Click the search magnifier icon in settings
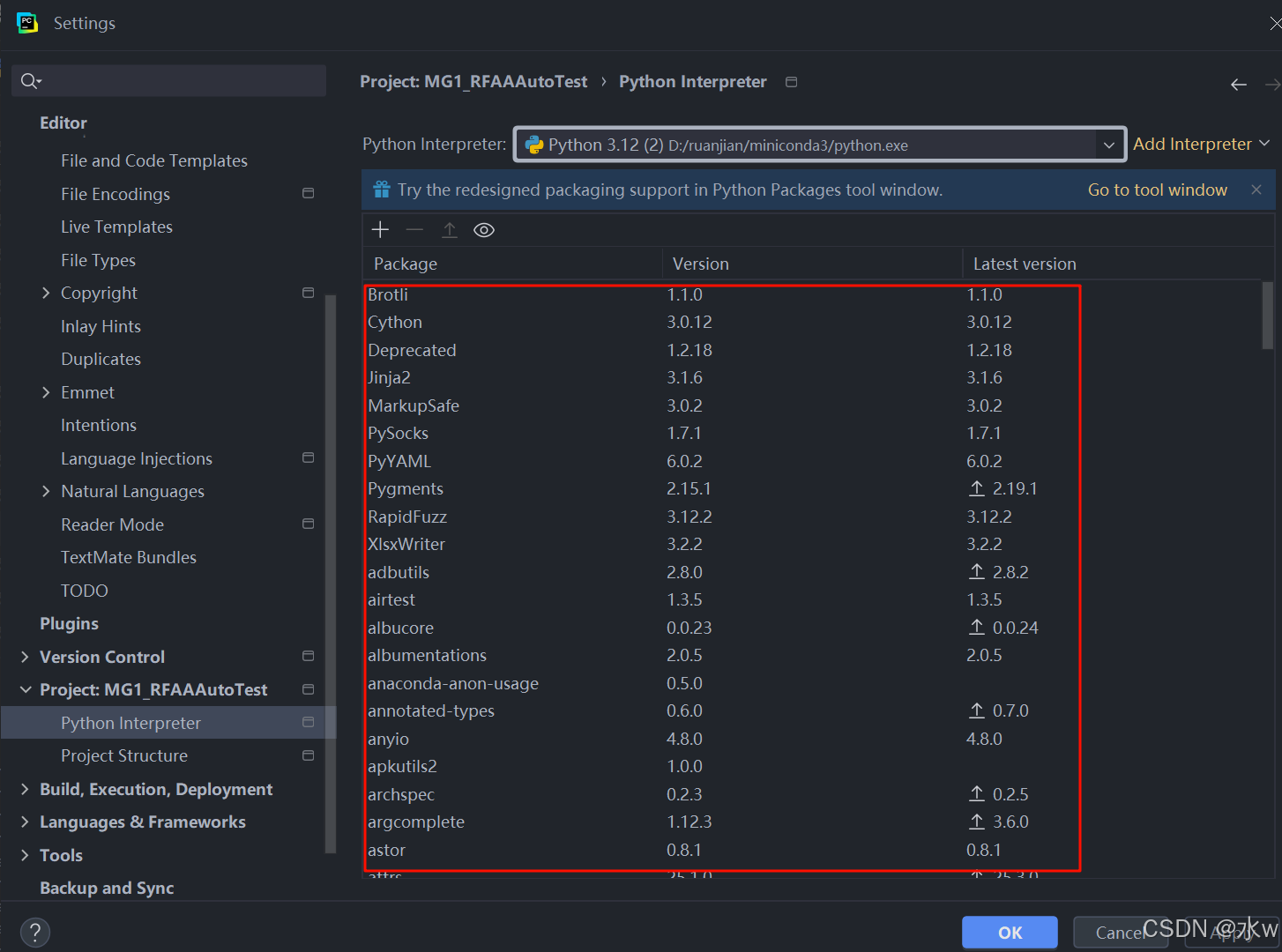Screen dimensions: 1282x952 tap(31, 81)
